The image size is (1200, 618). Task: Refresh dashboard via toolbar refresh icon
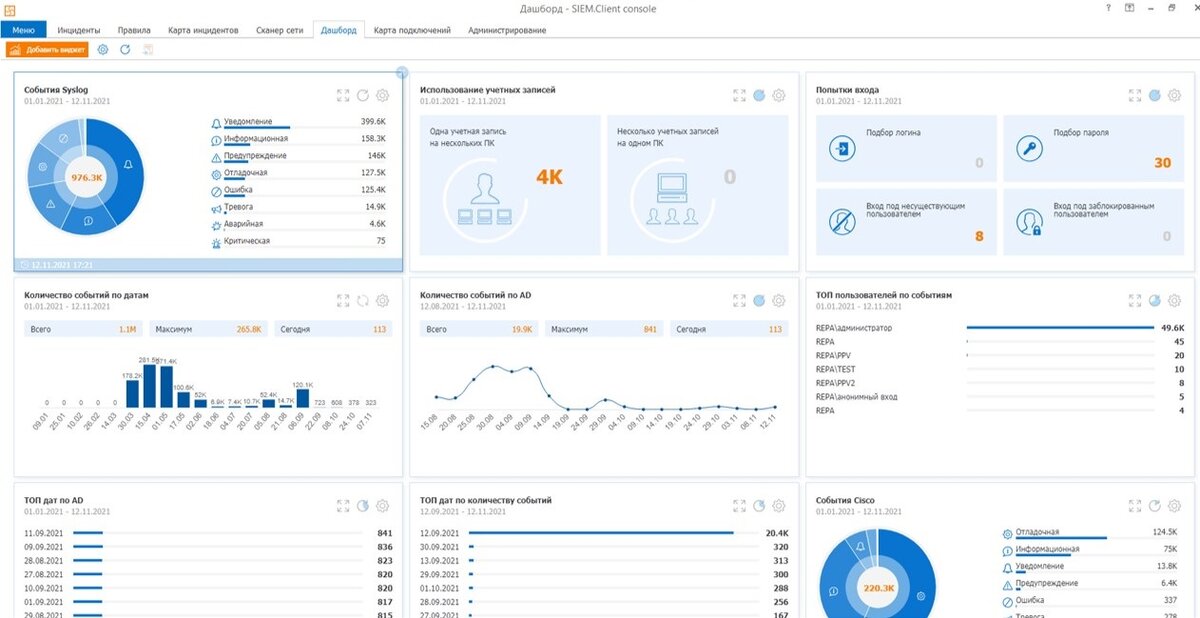pyautogui.click(x=125, y=49)
